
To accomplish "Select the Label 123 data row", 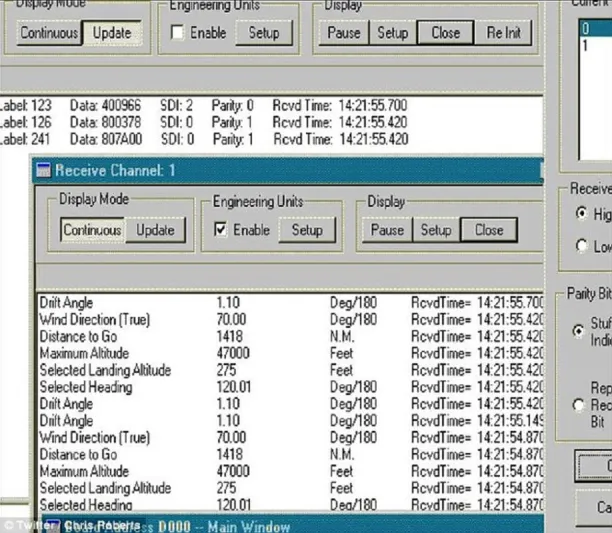I will click(x=150, y=105).
